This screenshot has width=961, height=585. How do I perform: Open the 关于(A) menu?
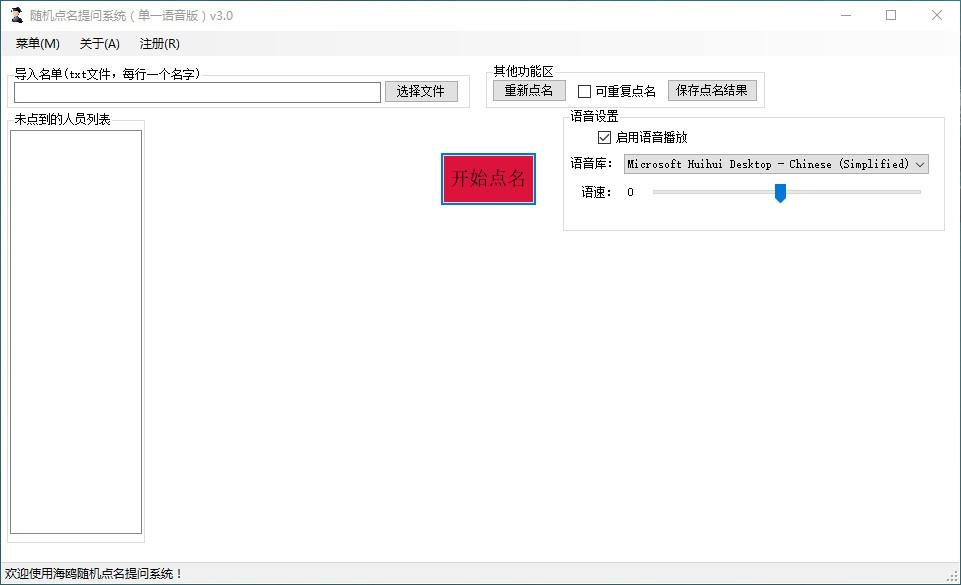pos(99,43)
